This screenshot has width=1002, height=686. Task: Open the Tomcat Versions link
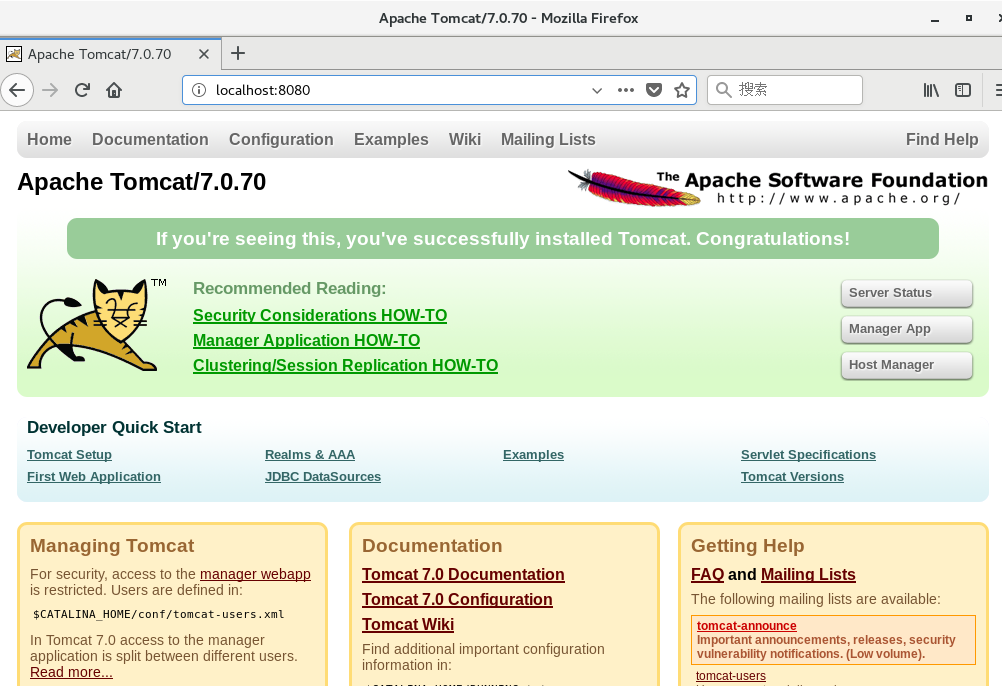point(792,476)
